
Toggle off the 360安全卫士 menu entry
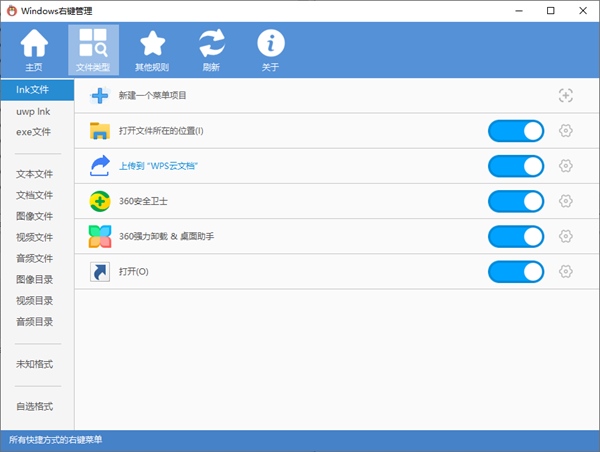point(516,201)
